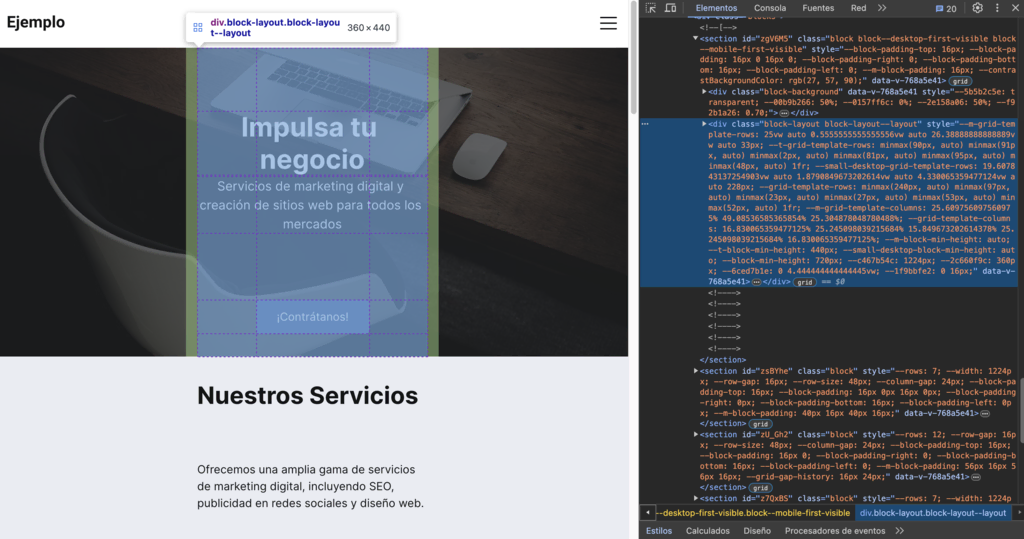
Task: Click the ¡Contrátanos! button
Action: (x=313, y=317)
